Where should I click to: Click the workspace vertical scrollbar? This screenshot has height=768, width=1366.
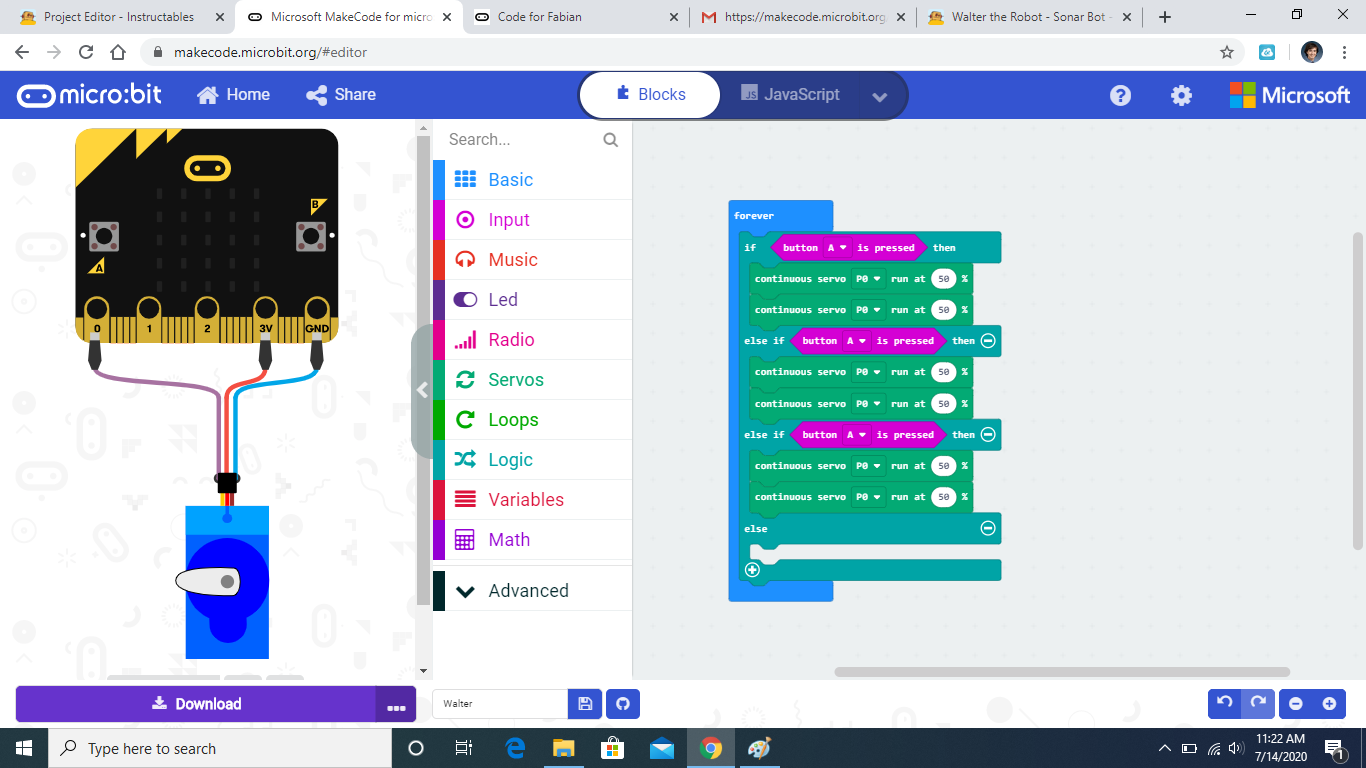(x=1358, y=390)
